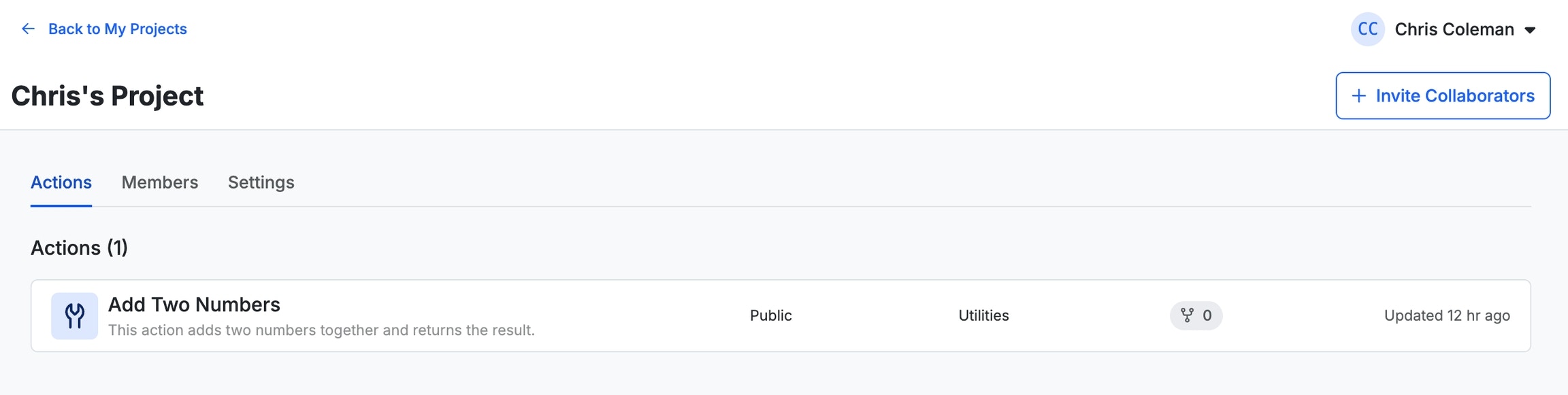Select the Actions tab
The height and width of the screenshot is (395, 1568).
pos(61,182)
